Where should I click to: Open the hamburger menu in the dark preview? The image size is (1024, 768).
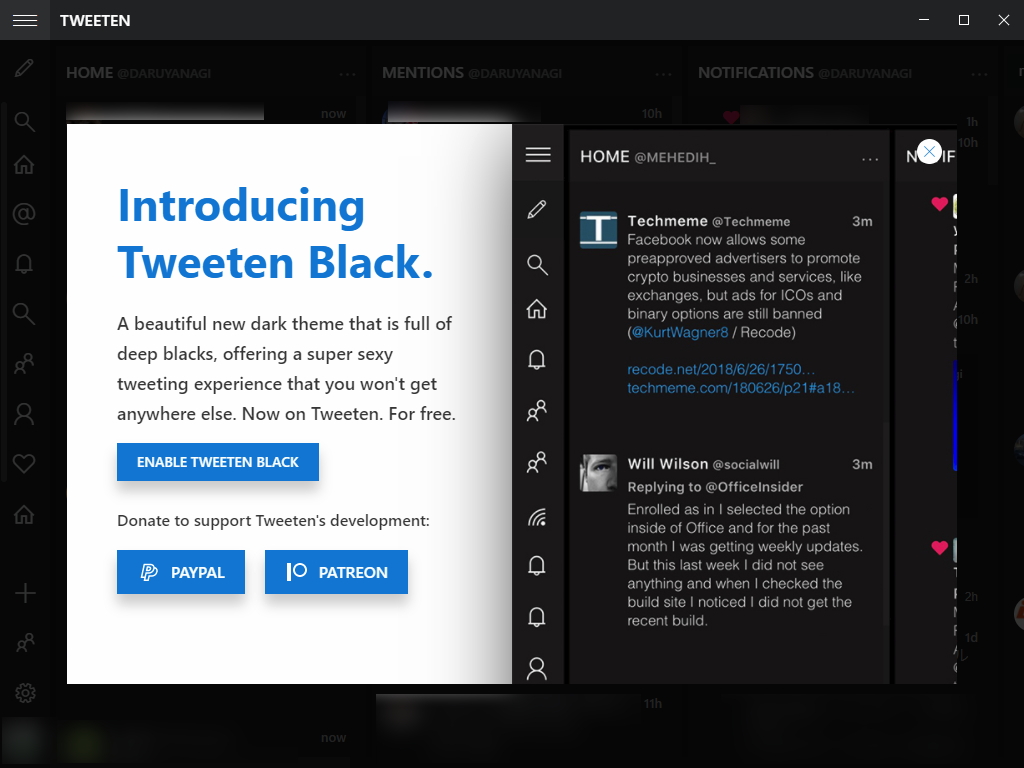(537, 154)
